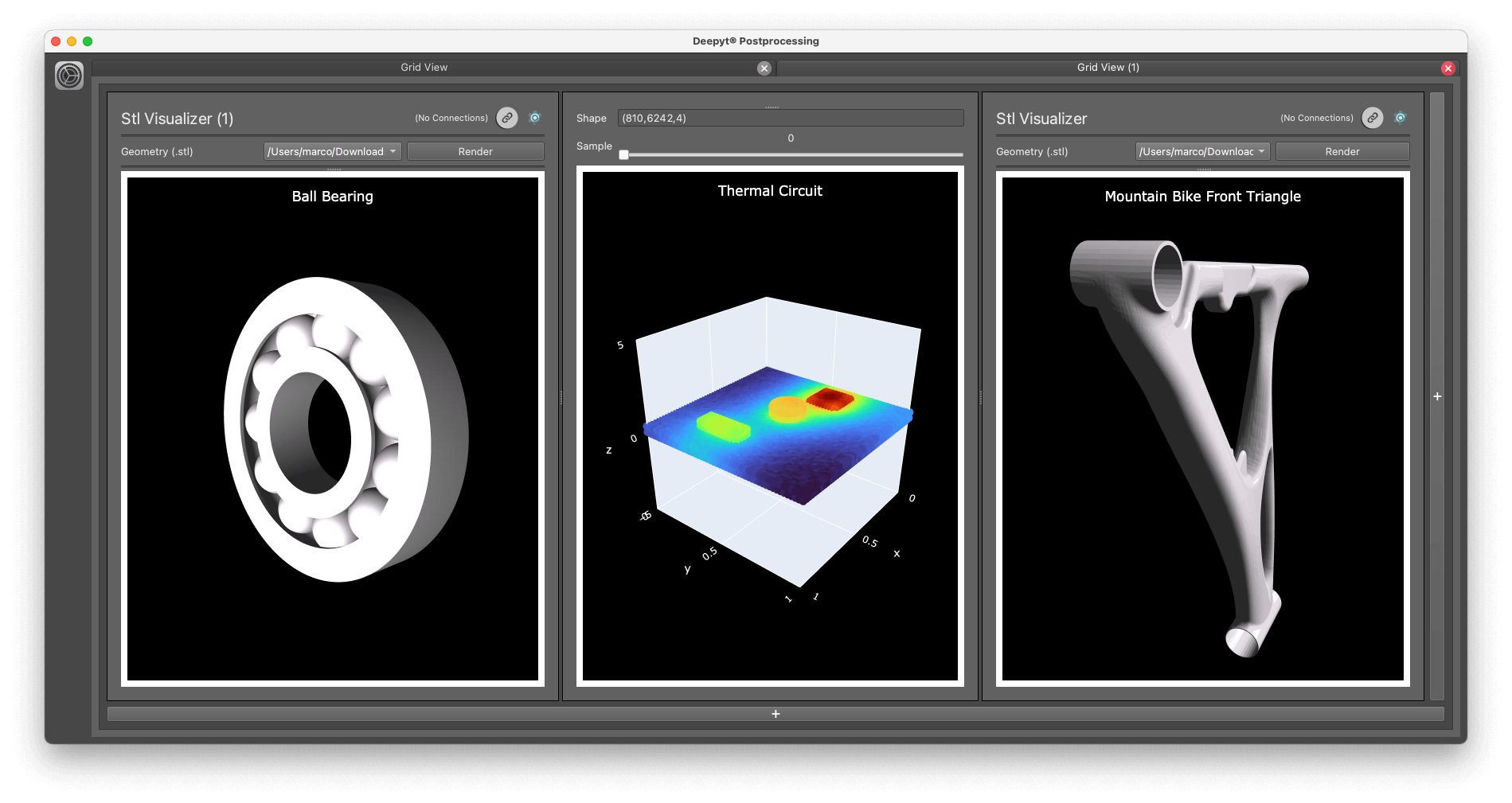Click the teal settings icon in right Stl Visualizer
Screen dimensions: 1512x803
click(1401, 118)
